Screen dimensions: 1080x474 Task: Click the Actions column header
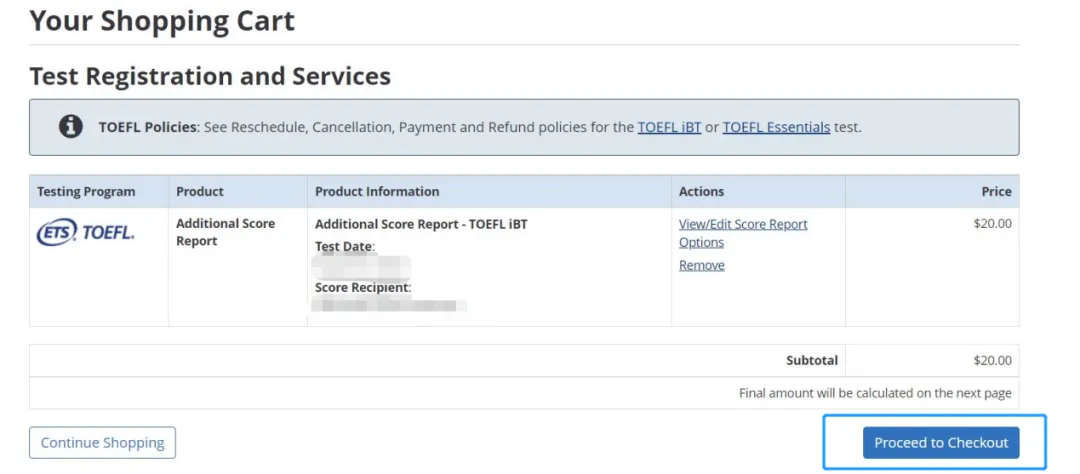(x=701, y=191)
